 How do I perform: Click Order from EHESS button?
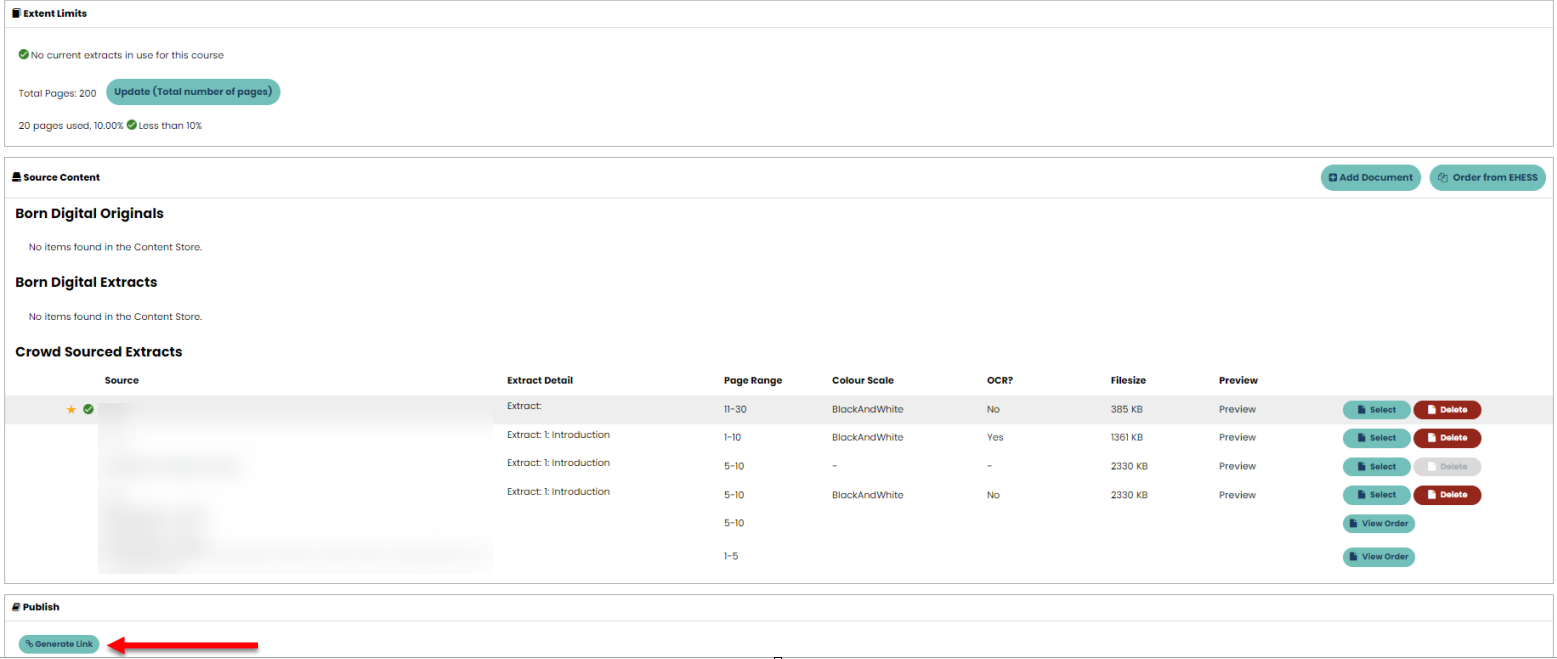click(1487, 178)
